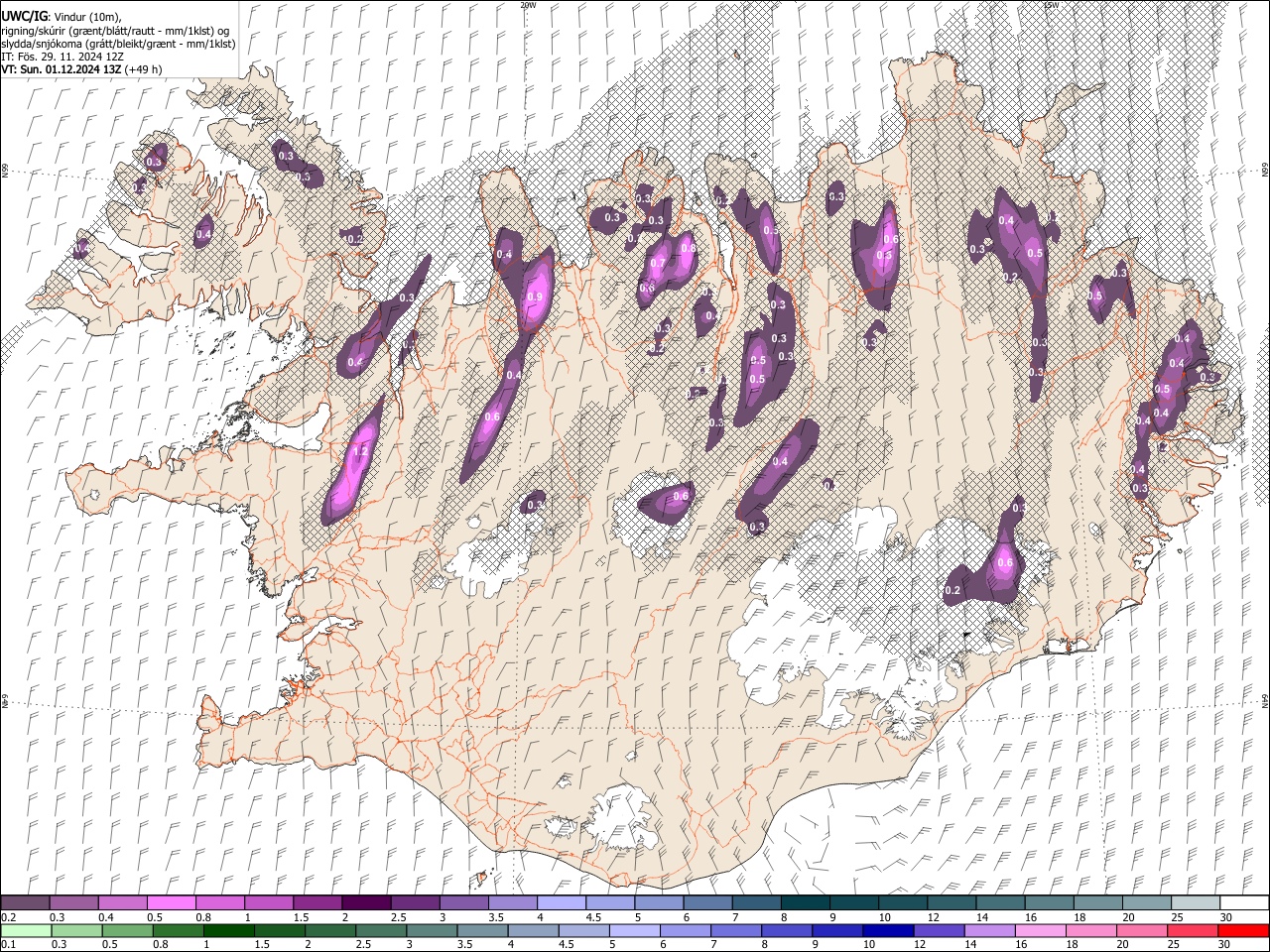Click the UWC/IG title text
Screen dimensions: 1270x952
(23, 16)
